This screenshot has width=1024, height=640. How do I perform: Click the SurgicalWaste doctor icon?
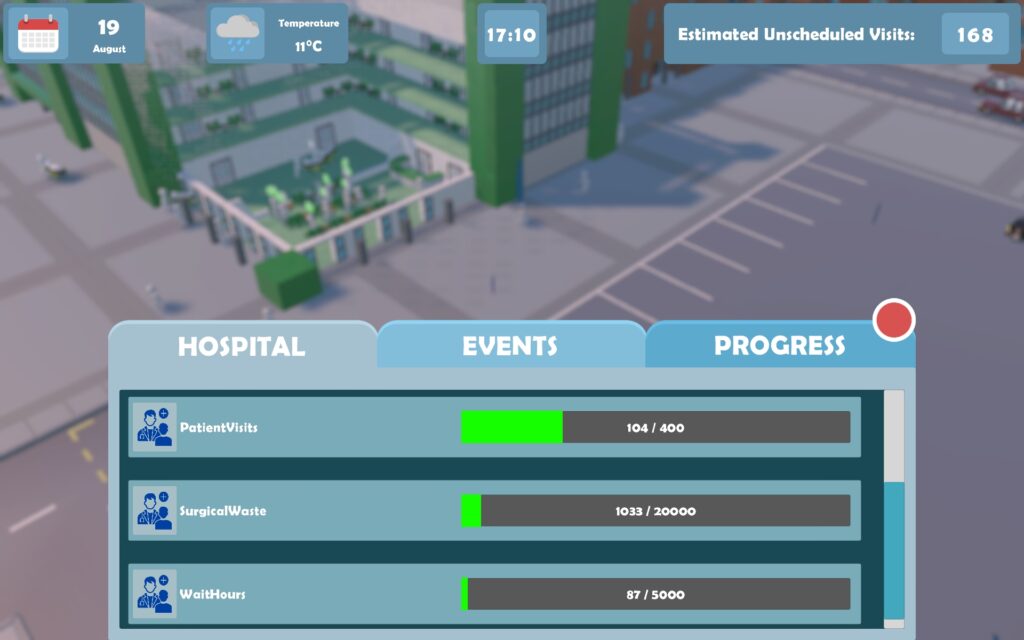click(155, 510)
